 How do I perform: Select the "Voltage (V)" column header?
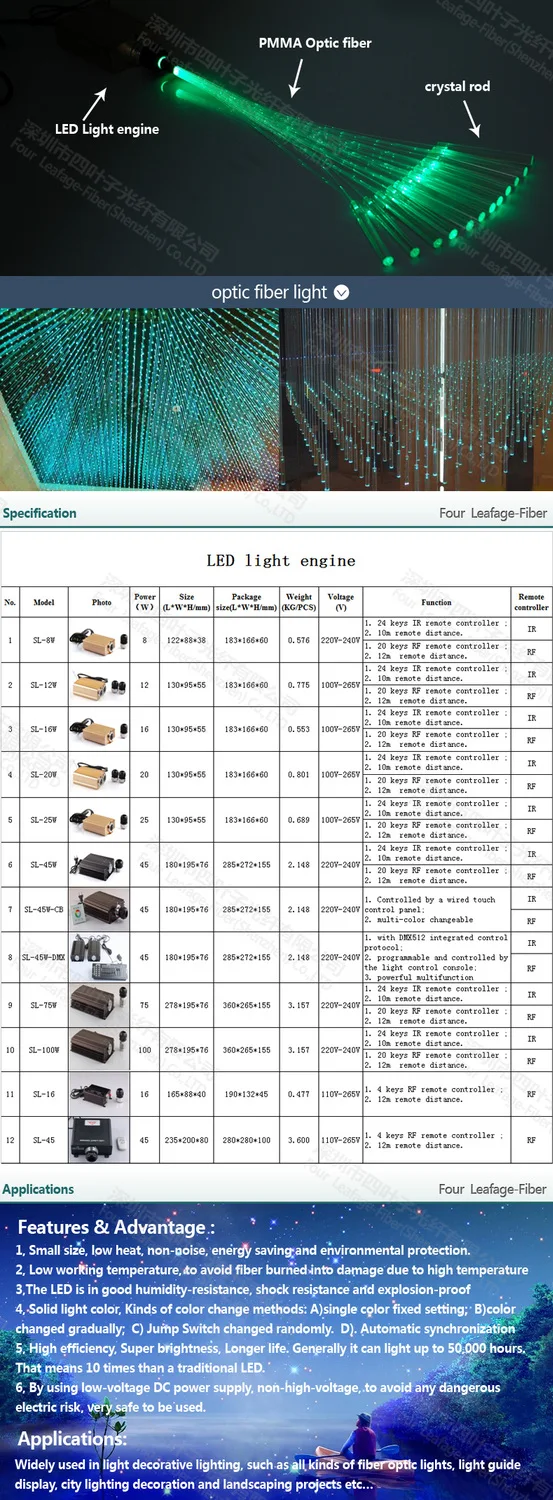tap(341, 602)
